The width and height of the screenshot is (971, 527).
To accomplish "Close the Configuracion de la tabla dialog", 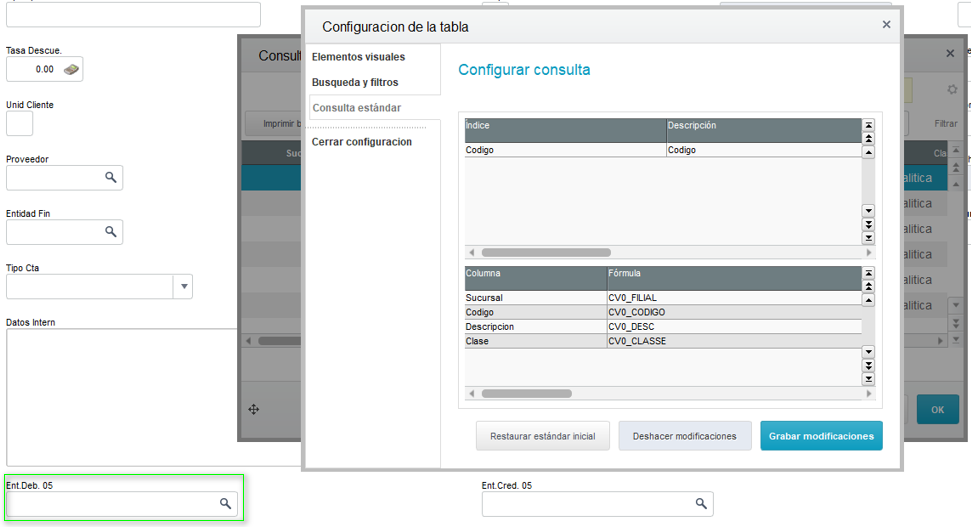I will [886, 25].
